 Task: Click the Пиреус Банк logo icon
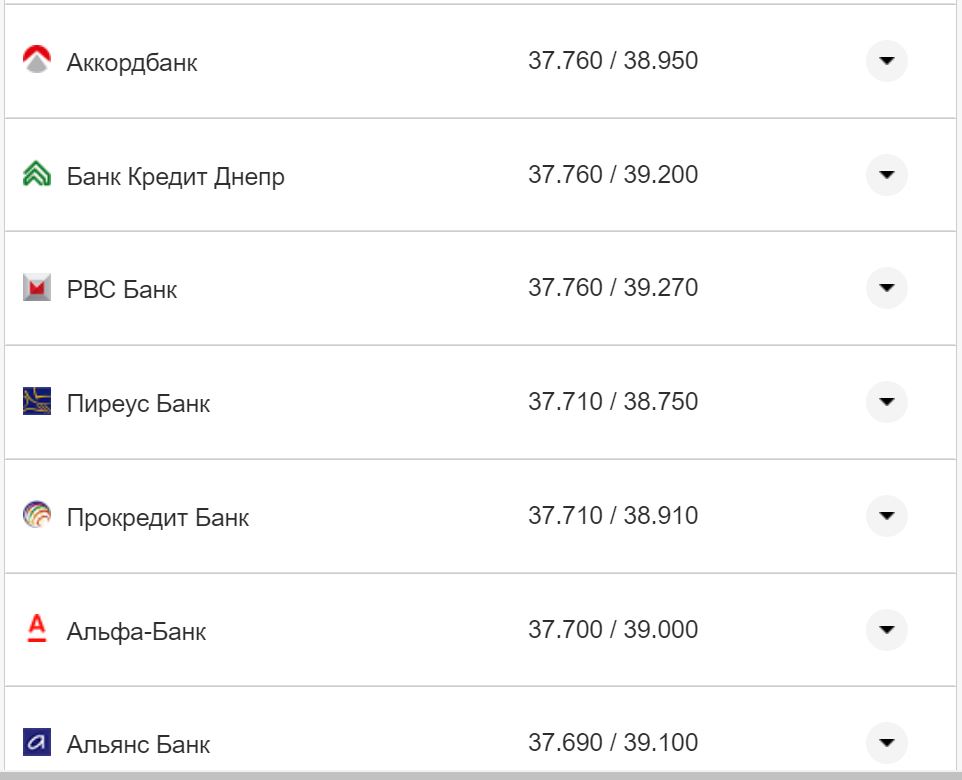pyautogui.click(x=36, y=402)
